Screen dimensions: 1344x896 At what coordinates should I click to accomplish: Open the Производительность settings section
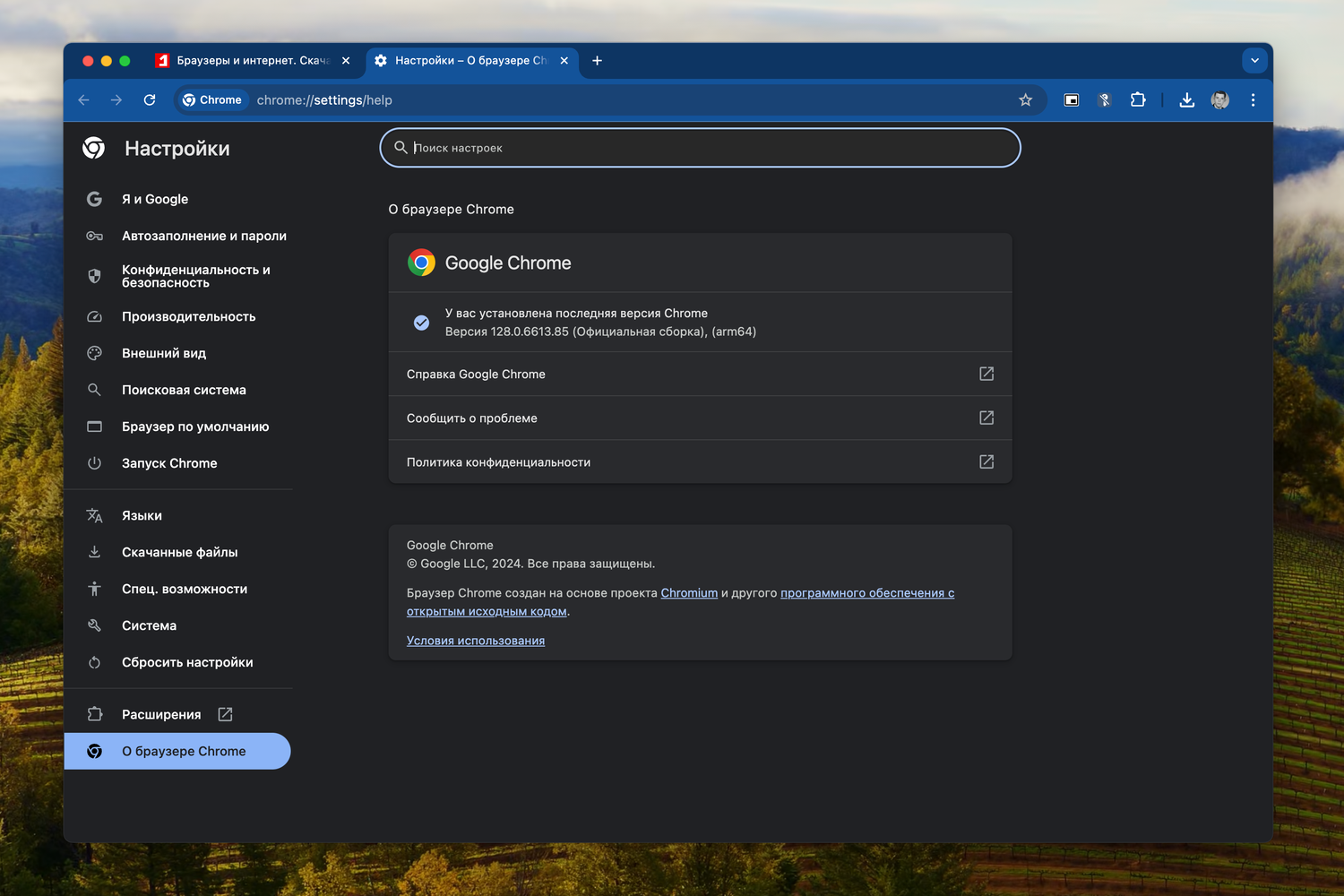click(x=178, y=316)
